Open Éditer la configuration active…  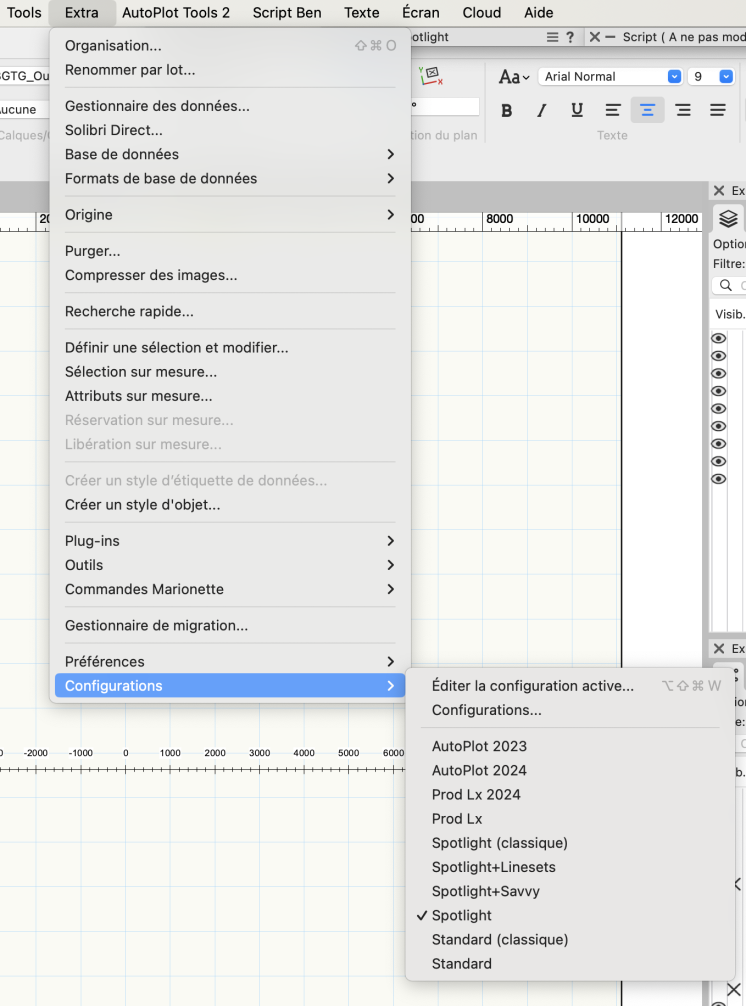click(532, 686)
